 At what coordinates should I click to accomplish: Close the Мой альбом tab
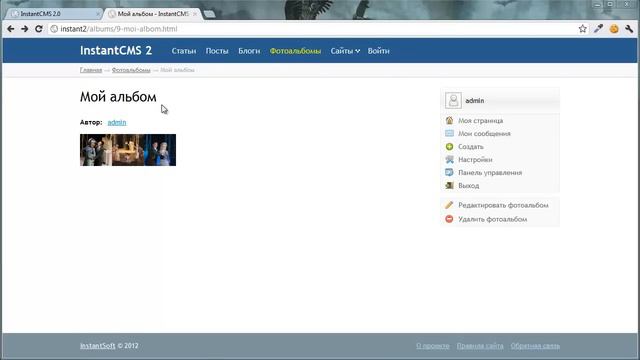click(x=195, y=14)
